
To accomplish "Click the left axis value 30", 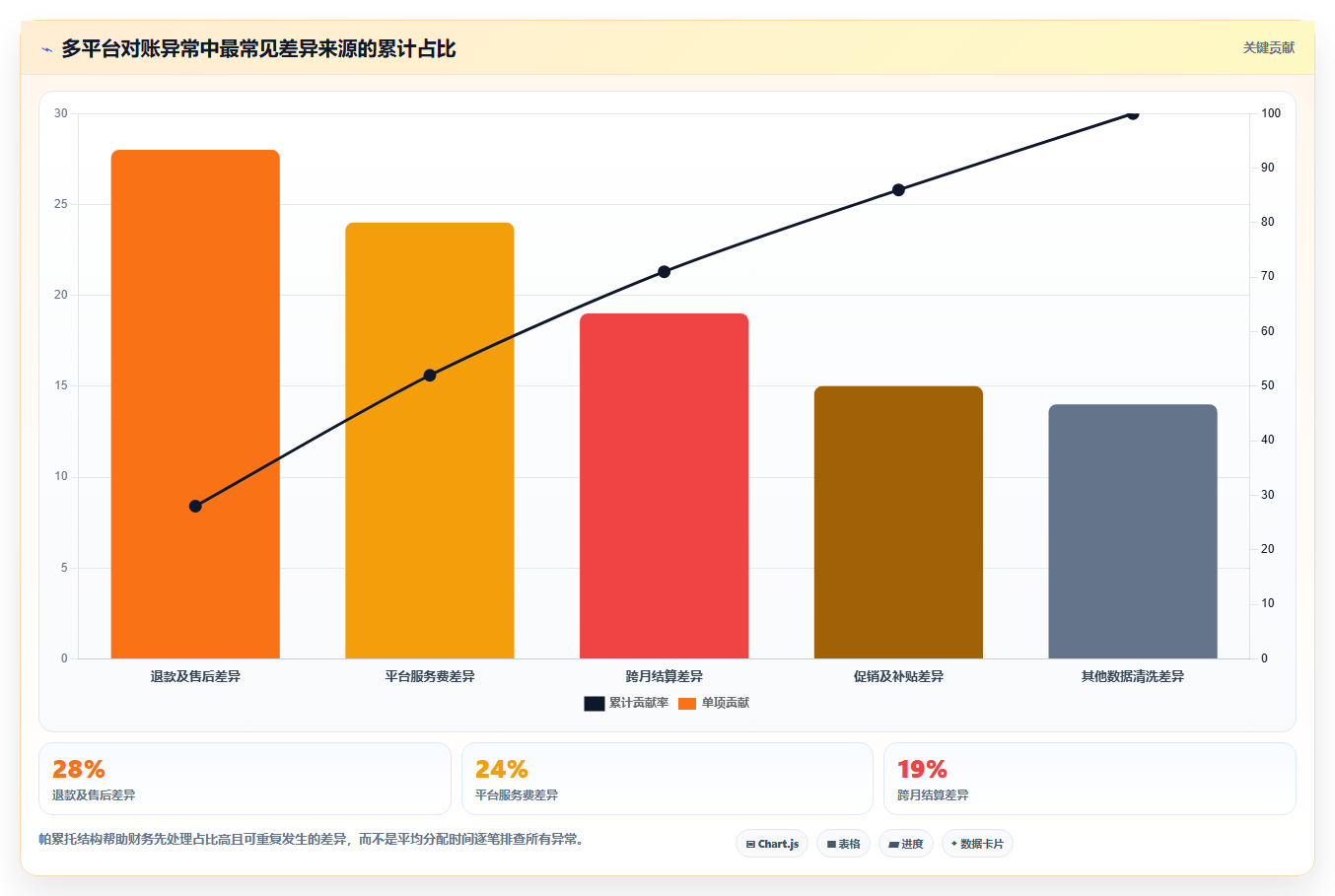I will tap(61, 113).
